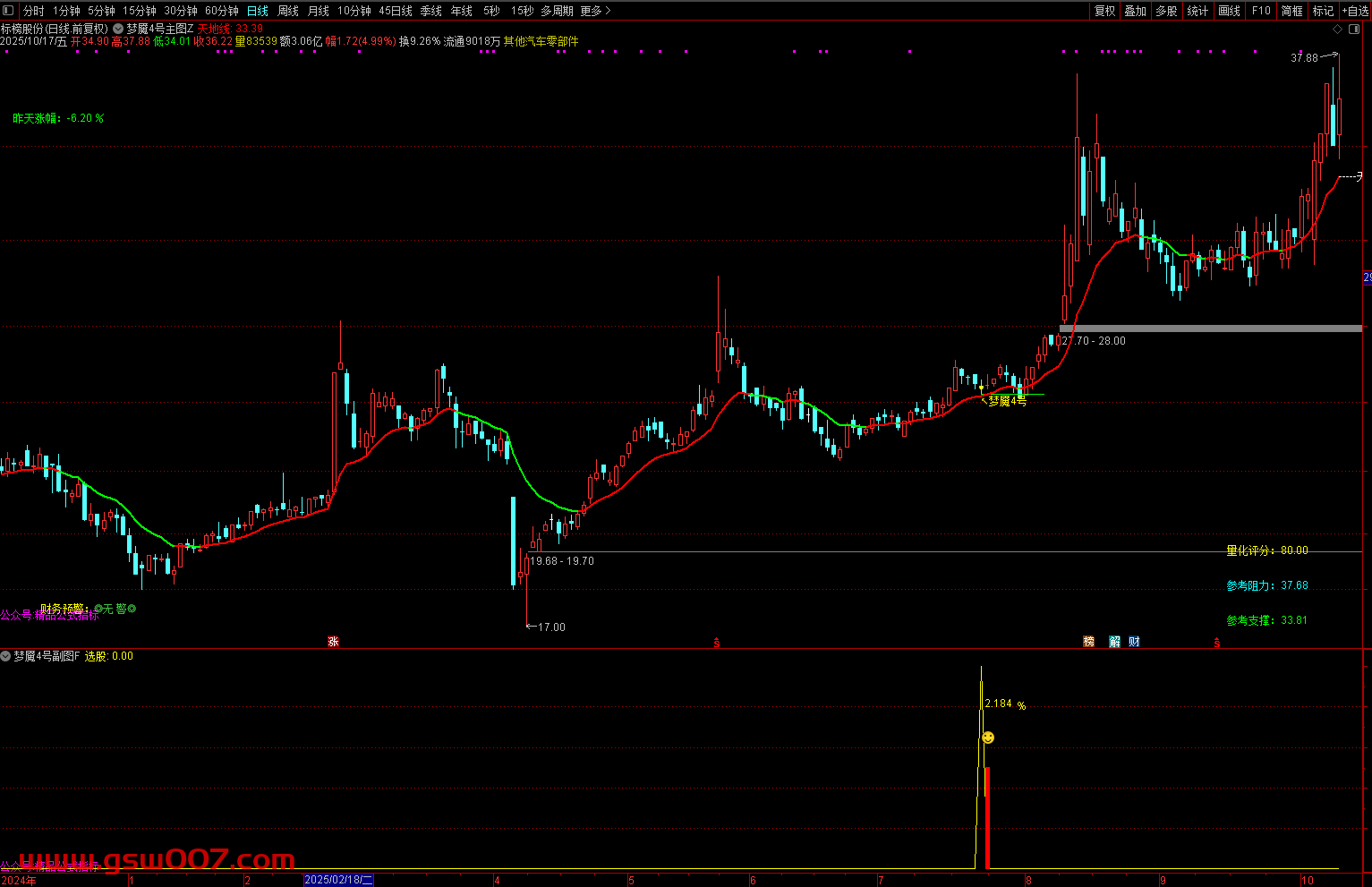
Task: Click the green icon after 警 in 财务预警
Action: point(132,609)
